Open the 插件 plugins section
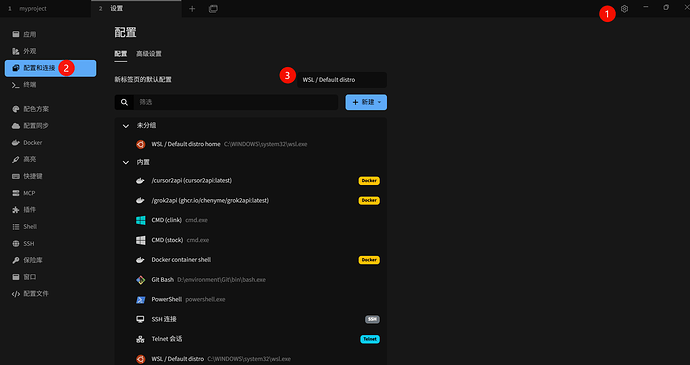The width and height of the screenshot is (690, 365). coord(51,210)
